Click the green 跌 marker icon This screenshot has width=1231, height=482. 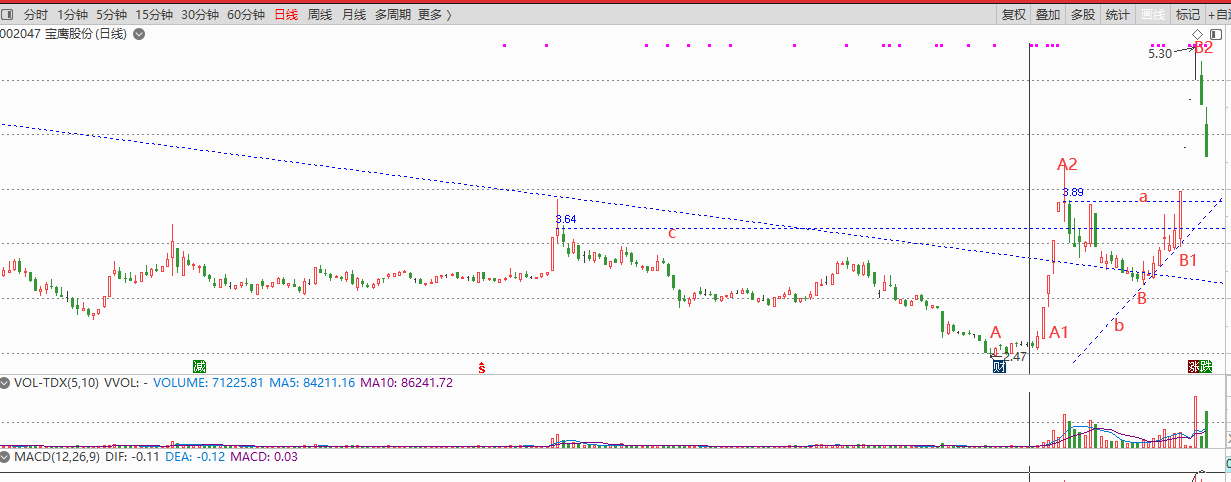pos(1206,366)
